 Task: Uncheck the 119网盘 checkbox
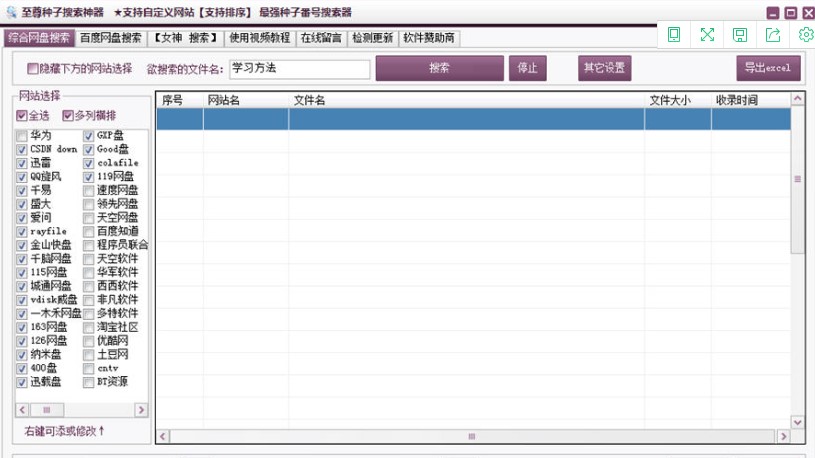pos(89,177)
